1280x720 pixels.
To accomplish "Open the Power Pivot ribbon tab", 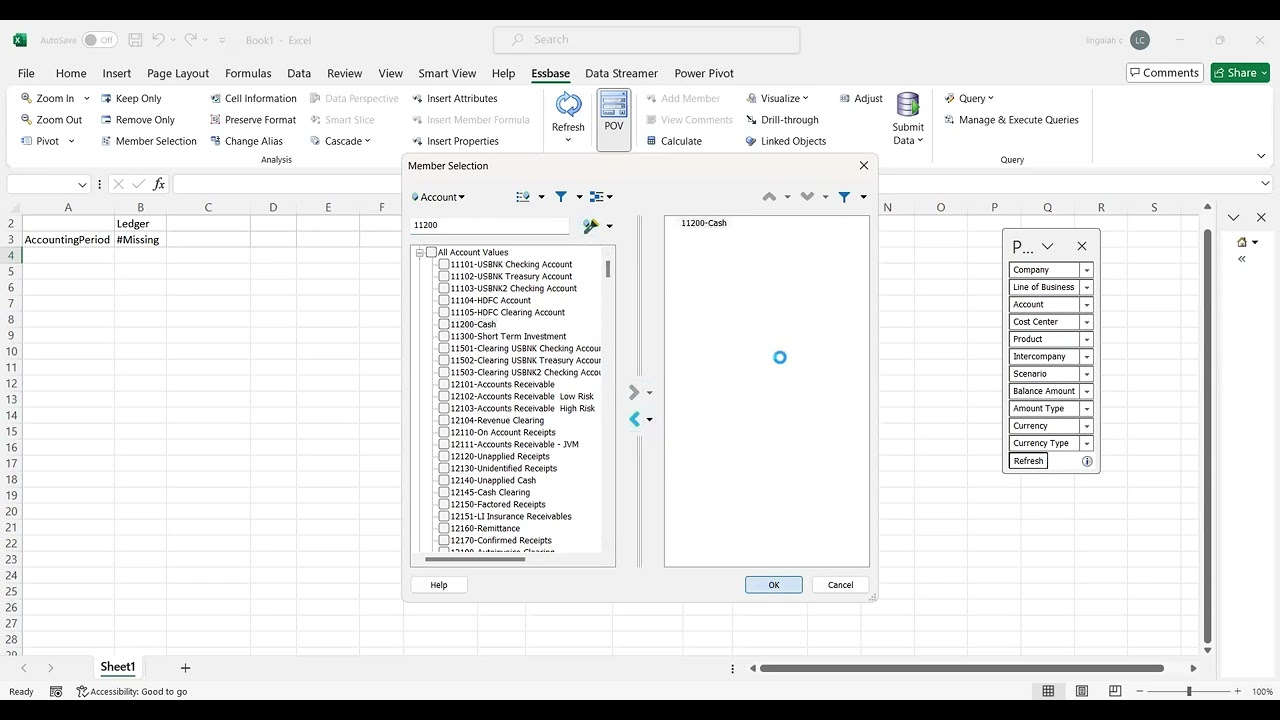I will (704, 73).
